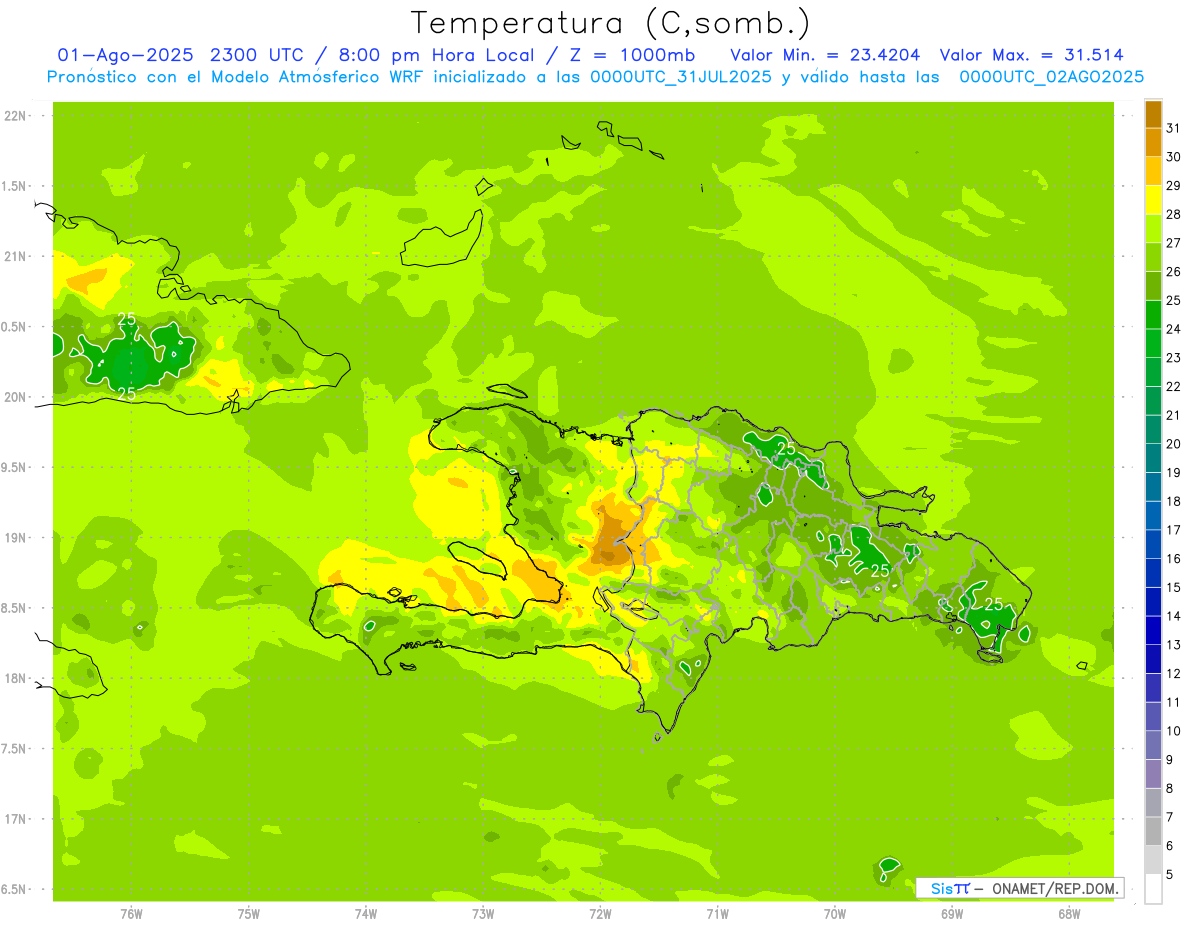Click the '0000UTC_02AGO2025' valid-until text

1051,77
